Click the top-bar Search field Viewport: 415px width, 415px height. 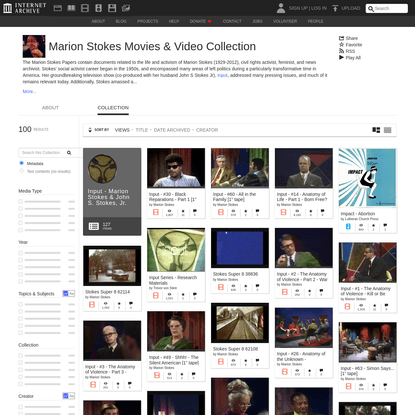point(387,8)
